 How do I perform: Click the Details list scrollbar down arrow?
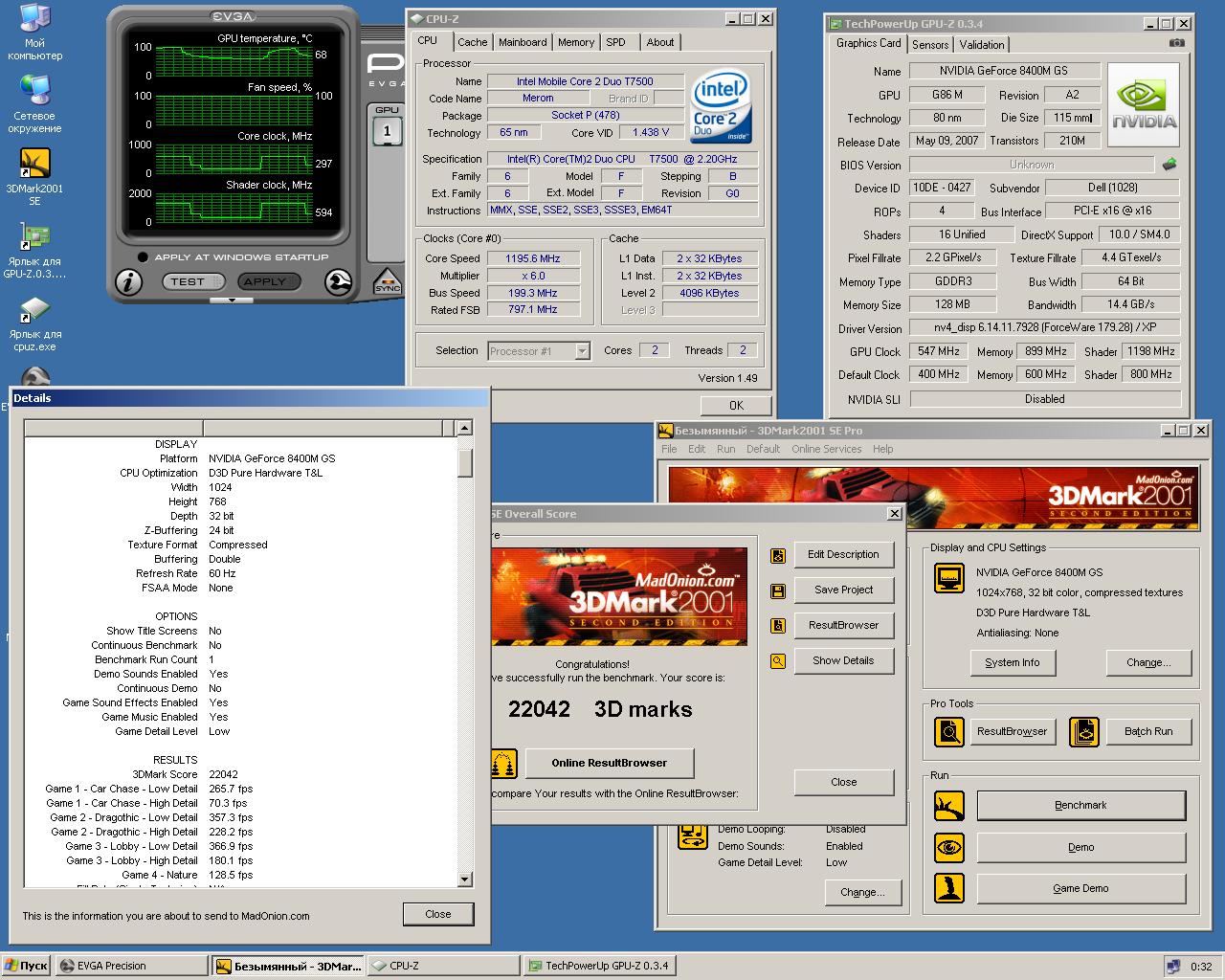click(x=465, y=880)
